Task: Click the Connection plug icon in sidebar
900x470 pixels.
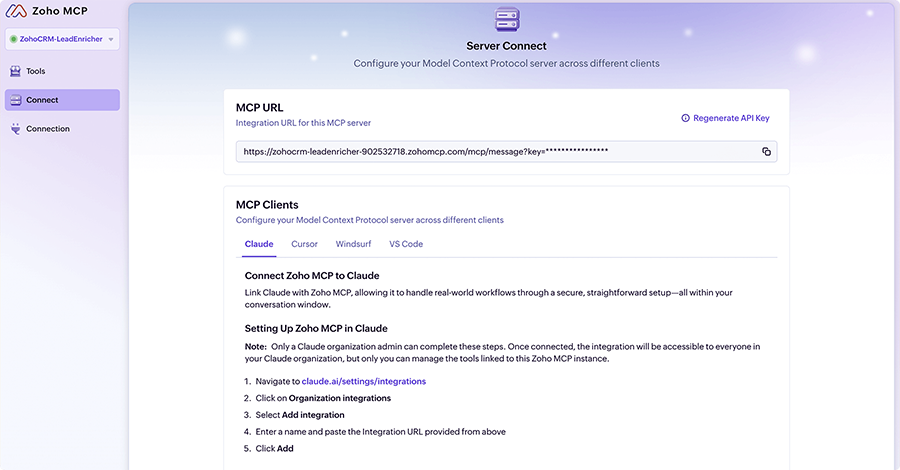Action: click(15, 129)
